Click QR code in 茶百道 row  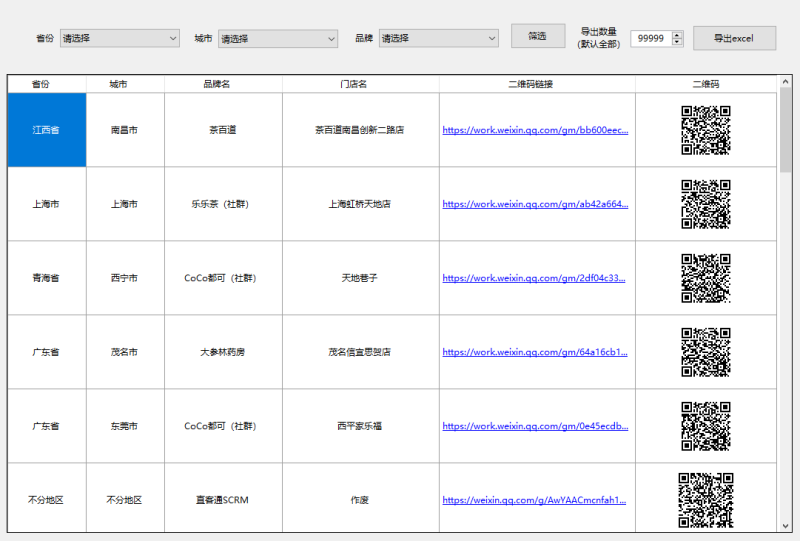(x=706, y=130)
